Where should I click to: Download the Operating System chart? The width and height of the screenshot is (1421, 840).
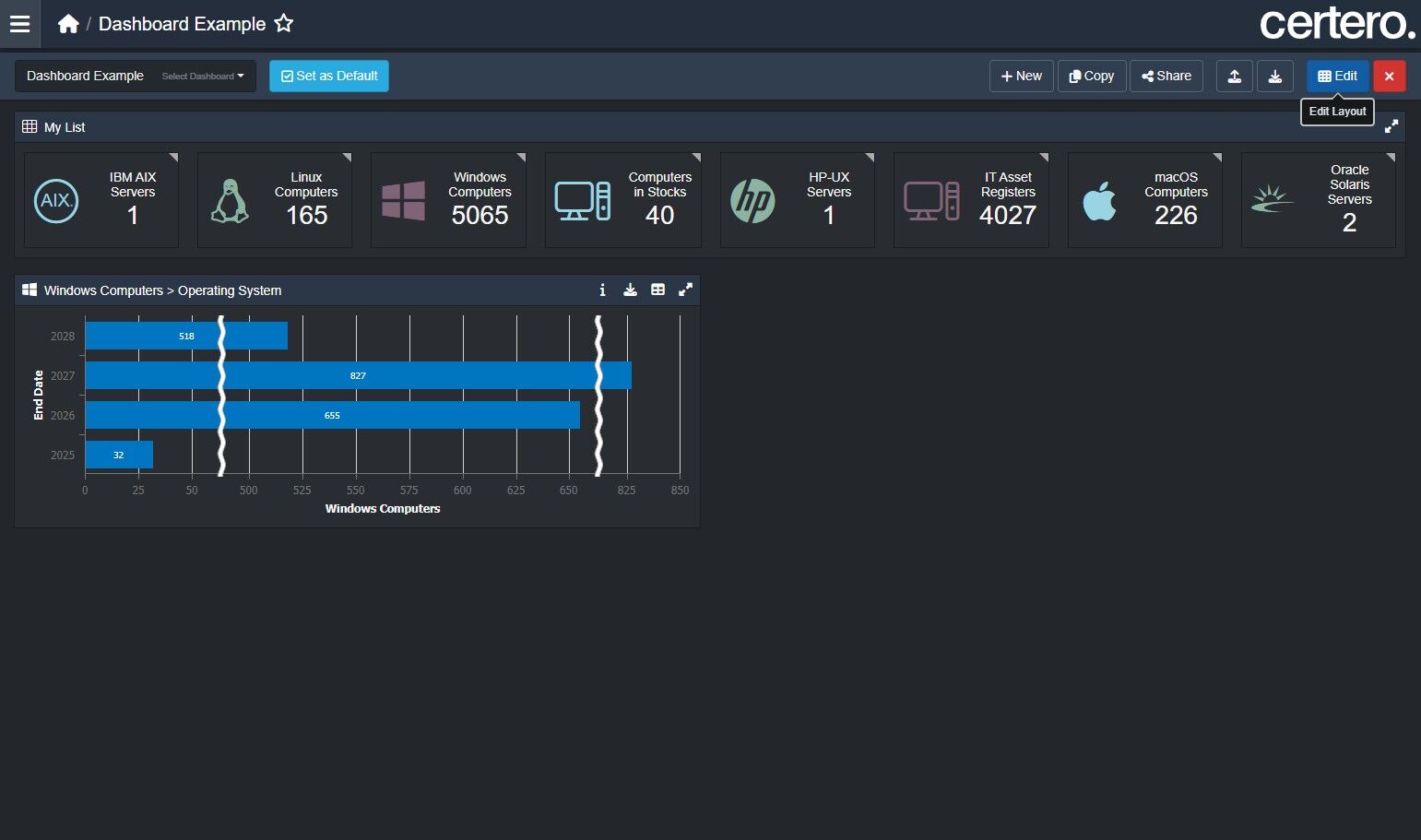(630, 290)
